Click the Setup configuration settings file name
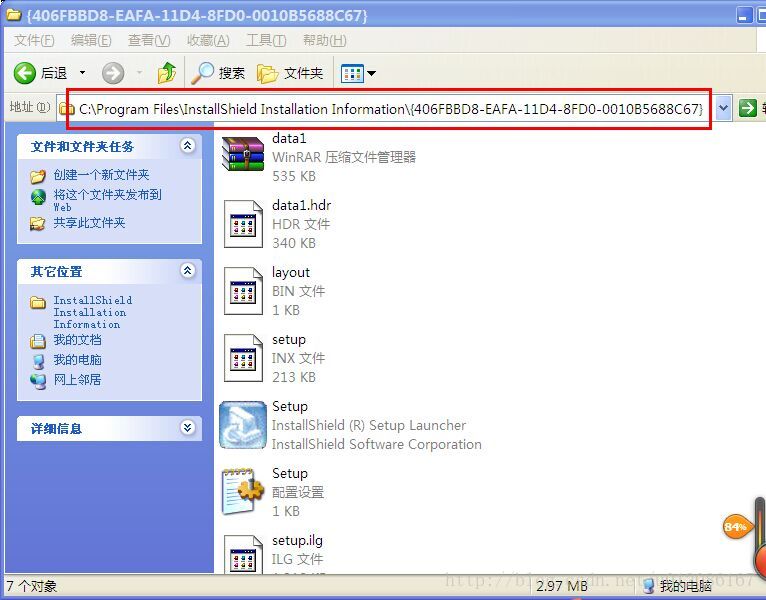The width and height of the screenshot is (766, 600). (290, 473)
